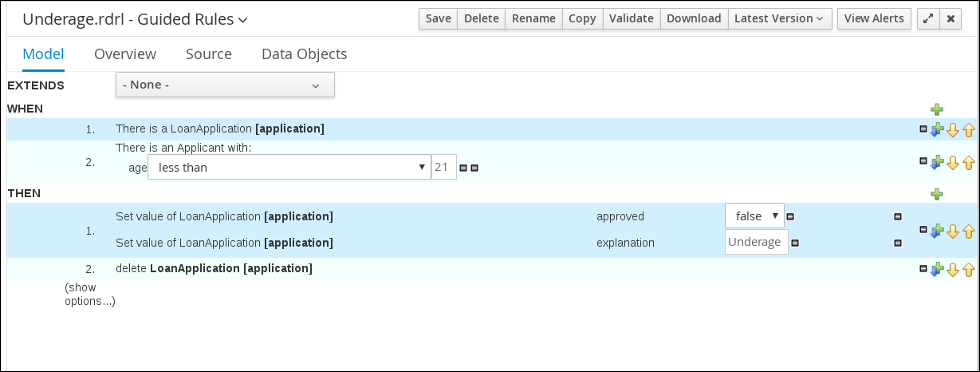The height and width of the screenshot is (372, 980).
Task: Click small icon next to Underage explanation field
Action: pyautogui.click(x=796, y=243)
